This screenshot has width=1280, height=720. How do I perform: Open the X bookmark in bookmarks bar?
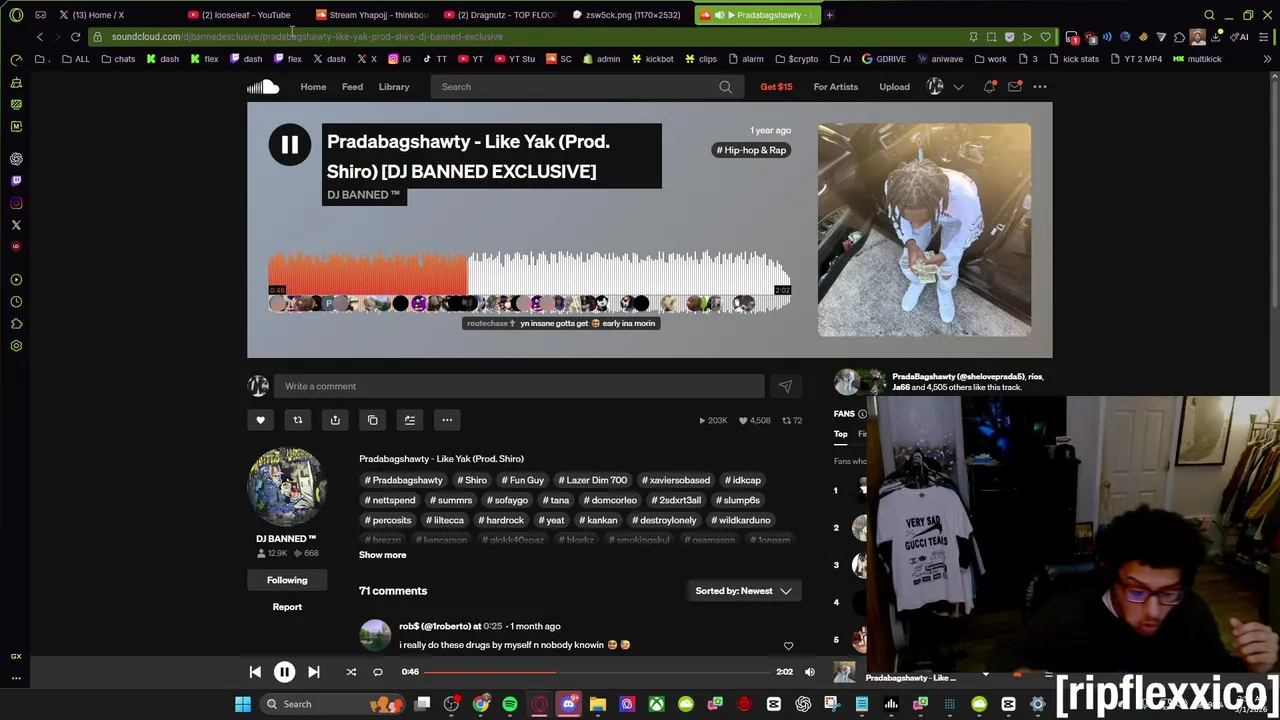367,59
